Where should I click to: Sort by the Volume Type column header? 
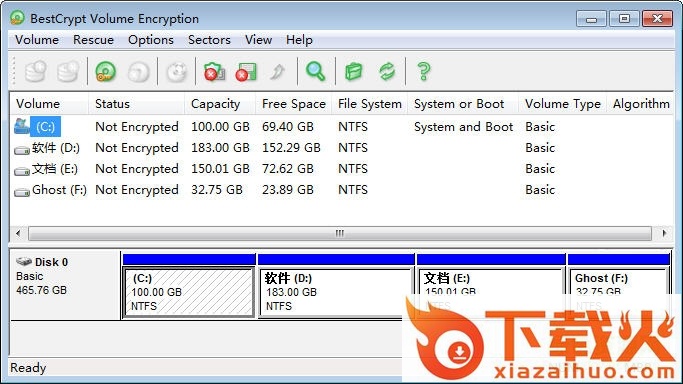click(562, 104)
